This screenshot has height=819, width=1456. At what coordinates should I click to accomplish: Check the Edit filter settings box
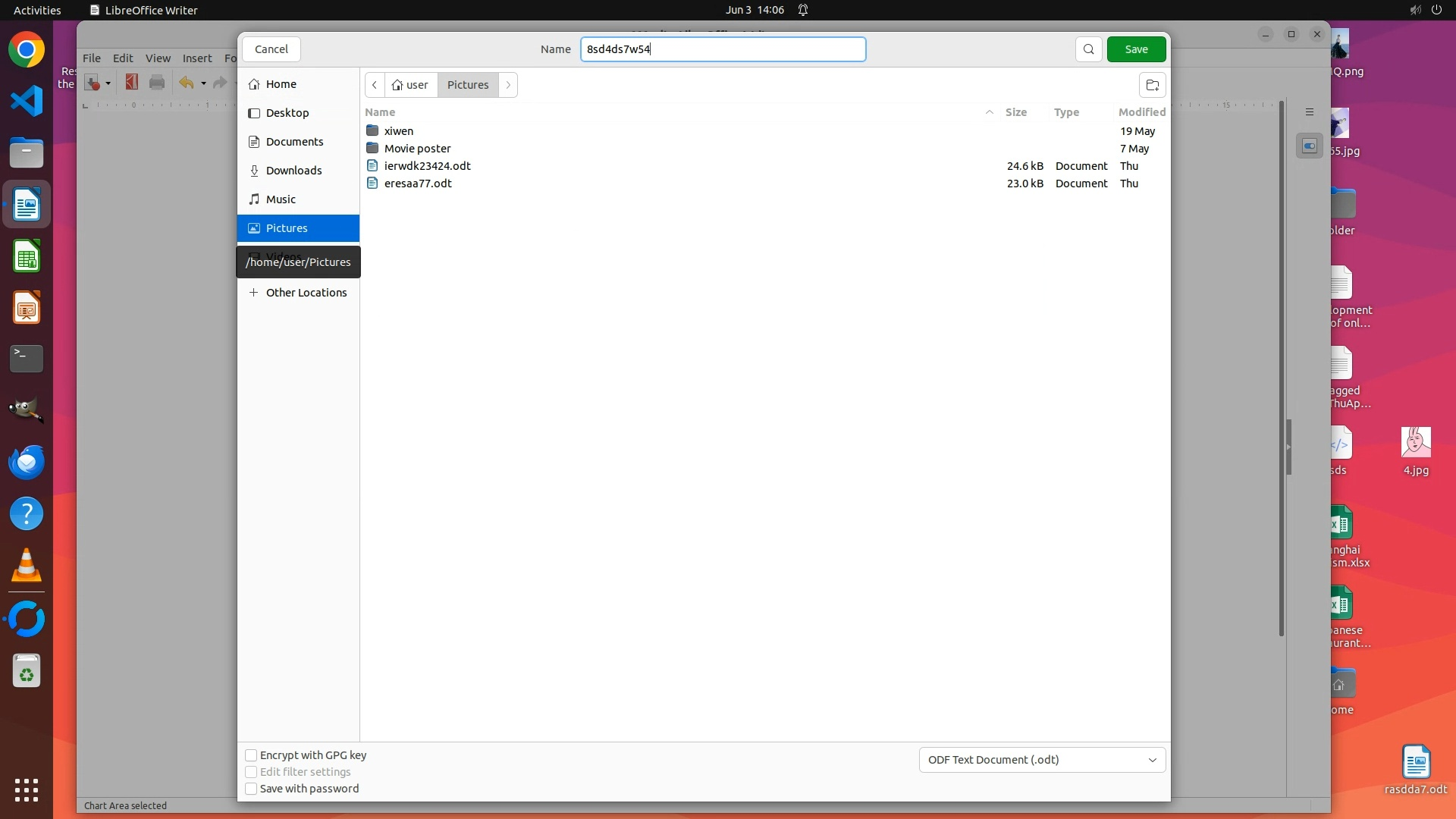pos(251,772)
